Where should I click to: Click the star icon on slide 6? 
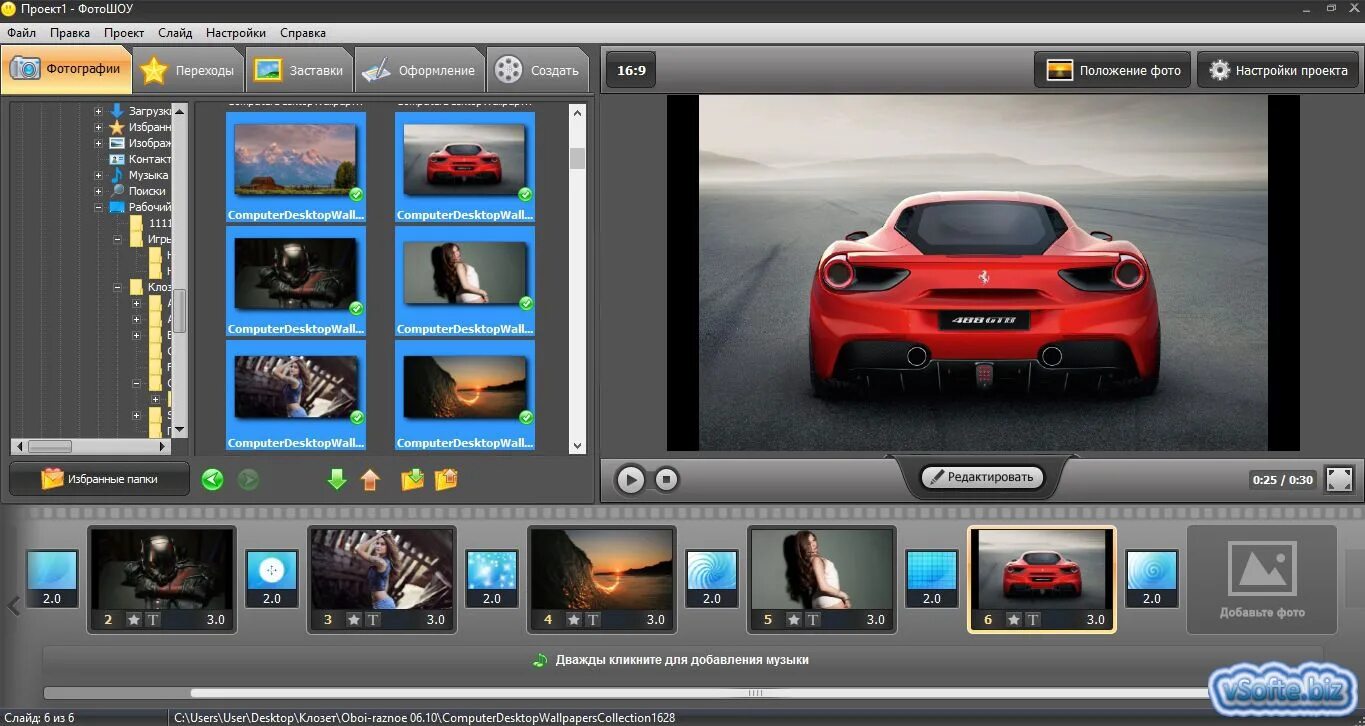1014,620
